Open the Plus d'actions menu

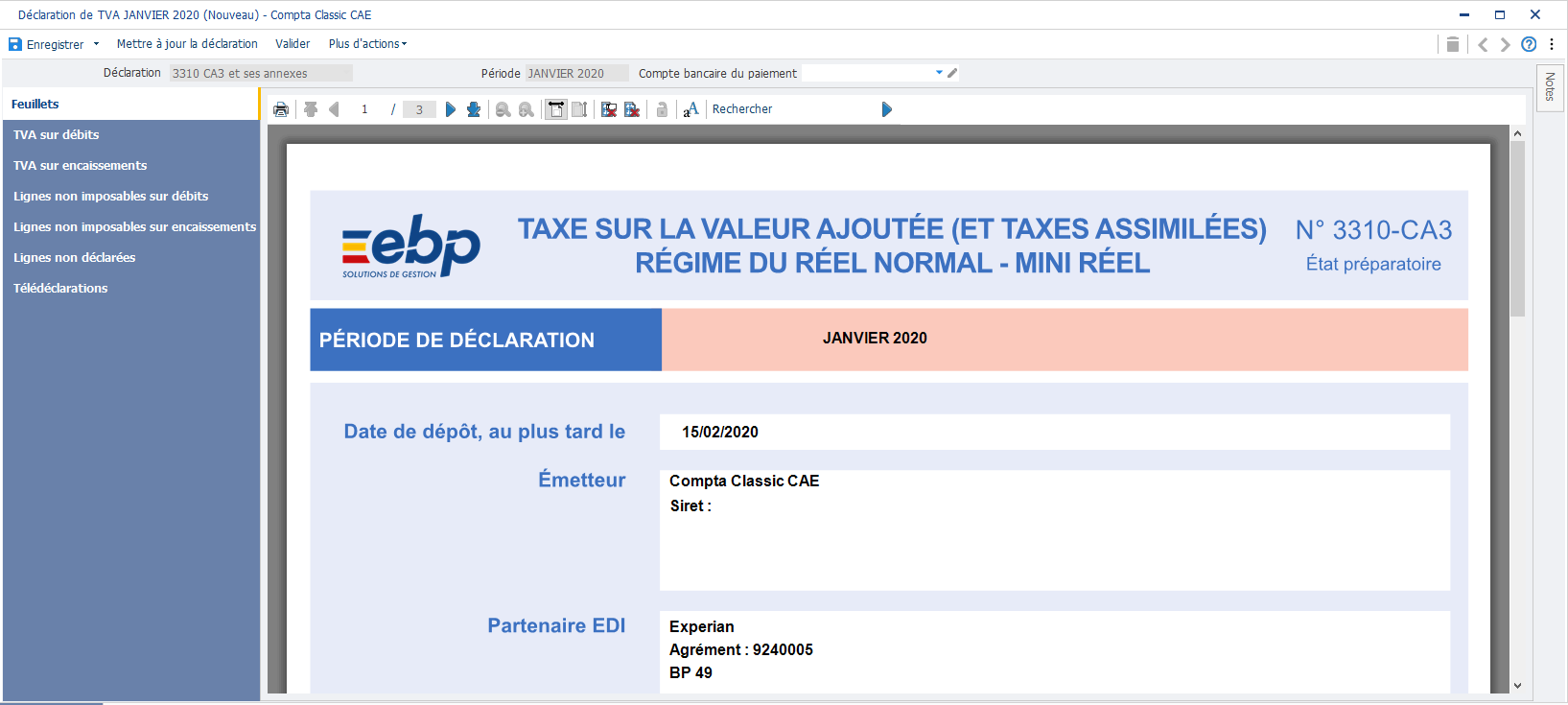[367, 44]
